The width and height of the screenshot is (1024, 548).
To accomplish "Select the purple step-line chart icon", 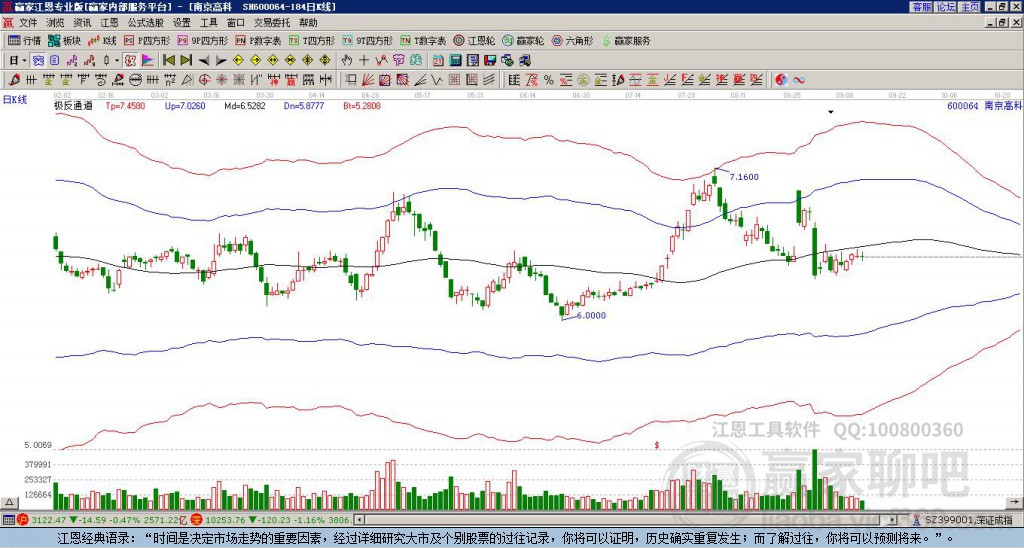I will point(72,61).
